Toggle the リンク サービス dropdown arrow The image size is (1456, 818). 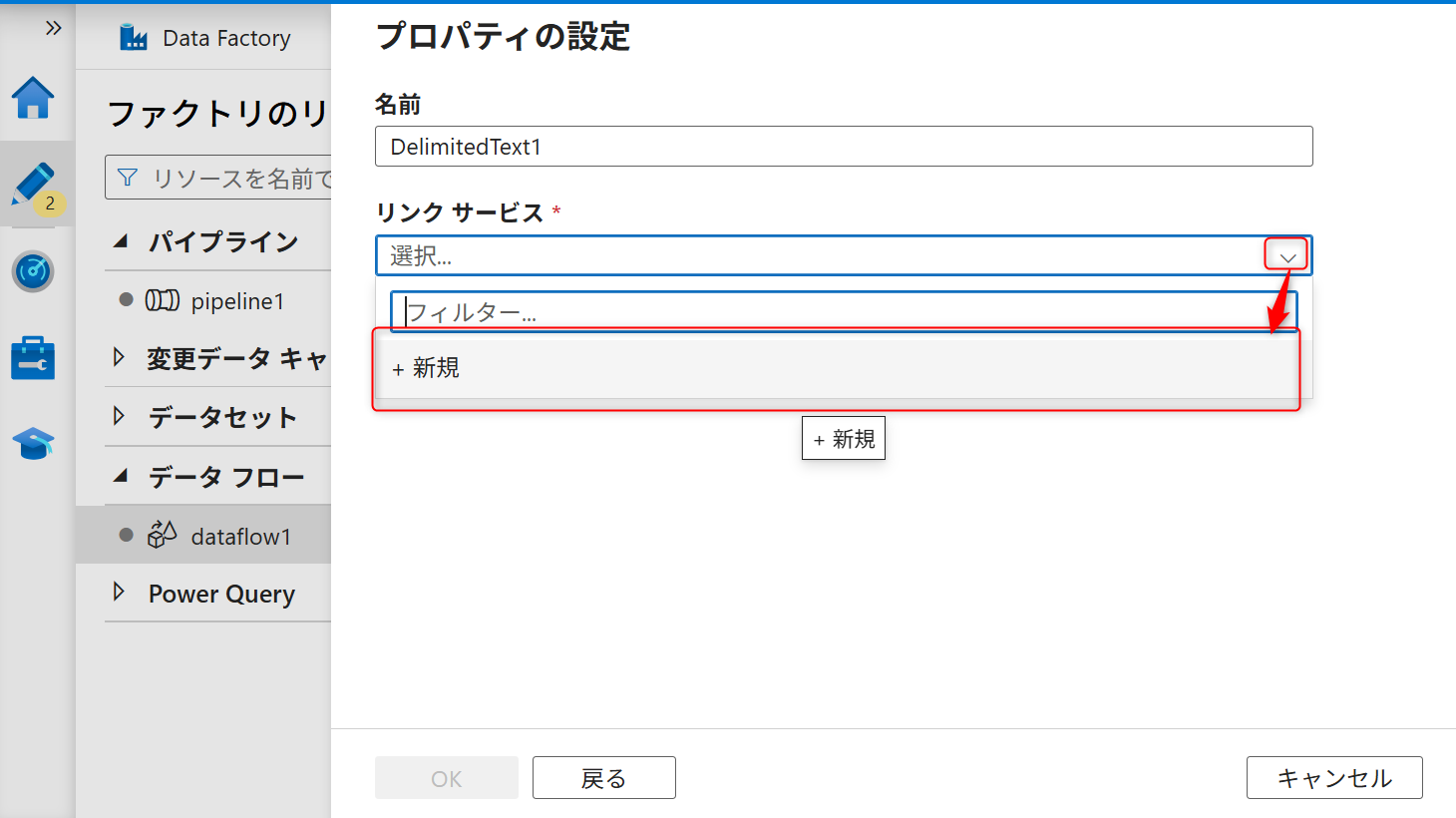[1287, 256]
